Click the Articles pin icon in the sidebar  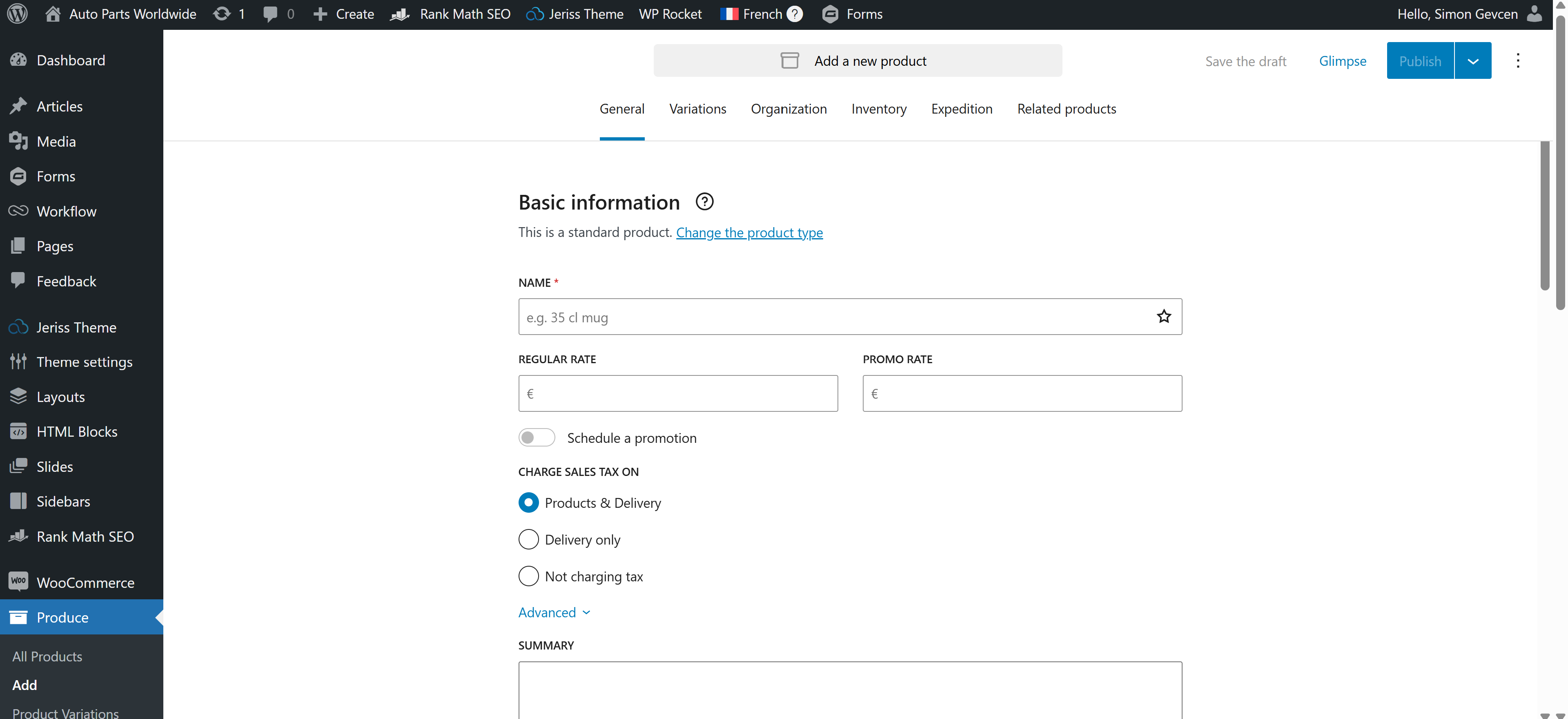click(x=18, y=106)
